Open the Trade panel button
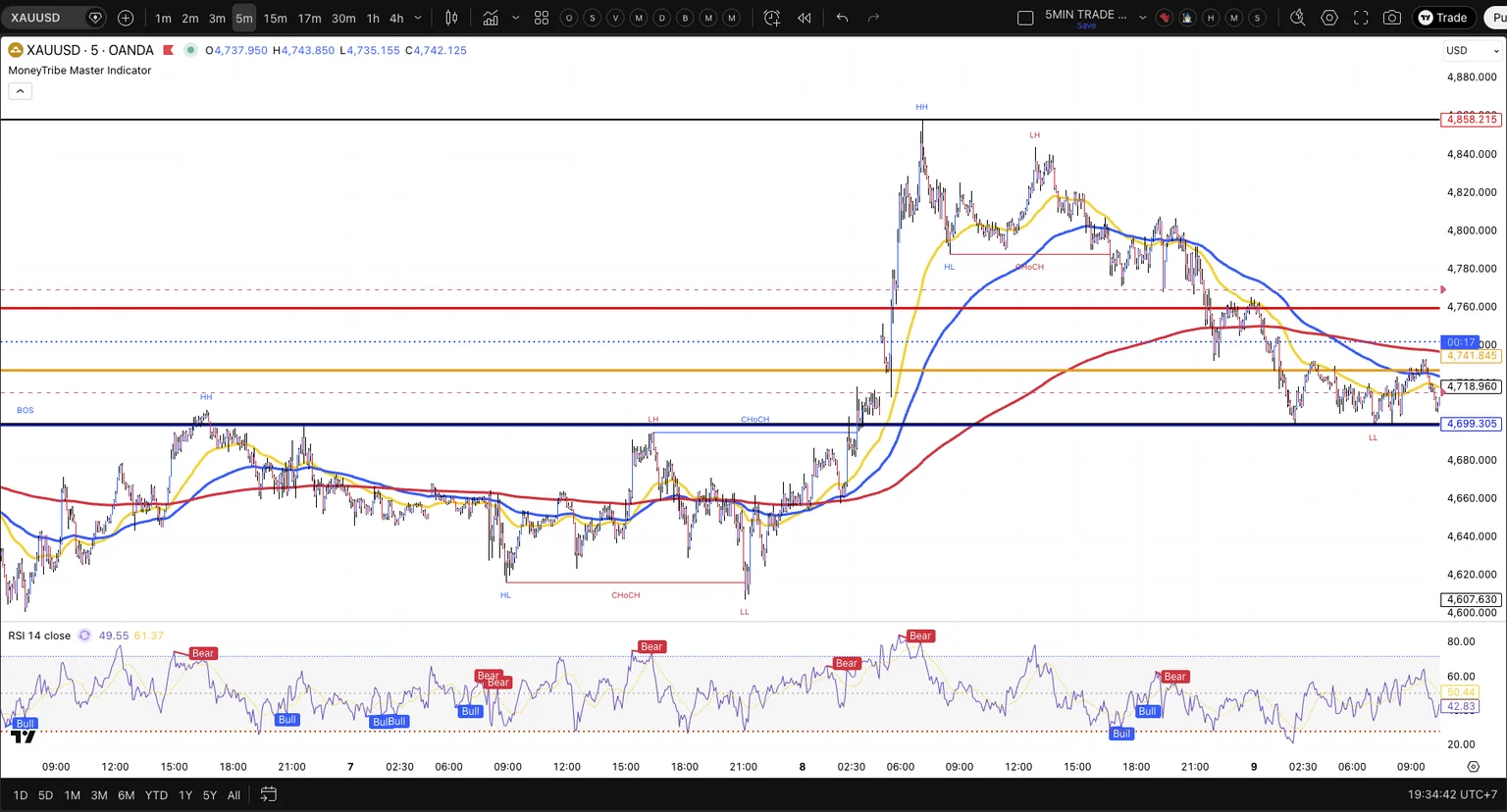The height and width of the screenshot is (812, 1507). pyautogui.click(x=1442, y=18)
